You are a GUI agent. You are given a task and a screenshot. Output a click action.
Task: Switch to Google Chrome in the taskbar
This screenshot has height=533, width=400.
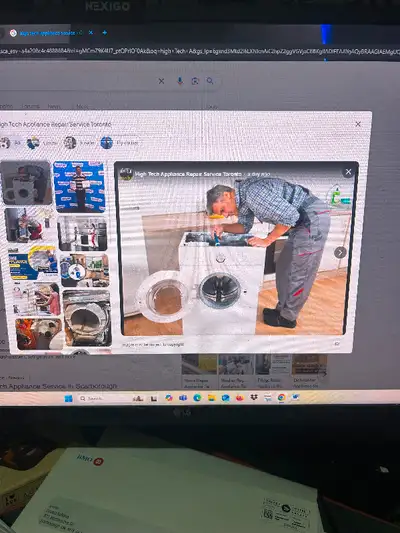(x=281, y=397)
